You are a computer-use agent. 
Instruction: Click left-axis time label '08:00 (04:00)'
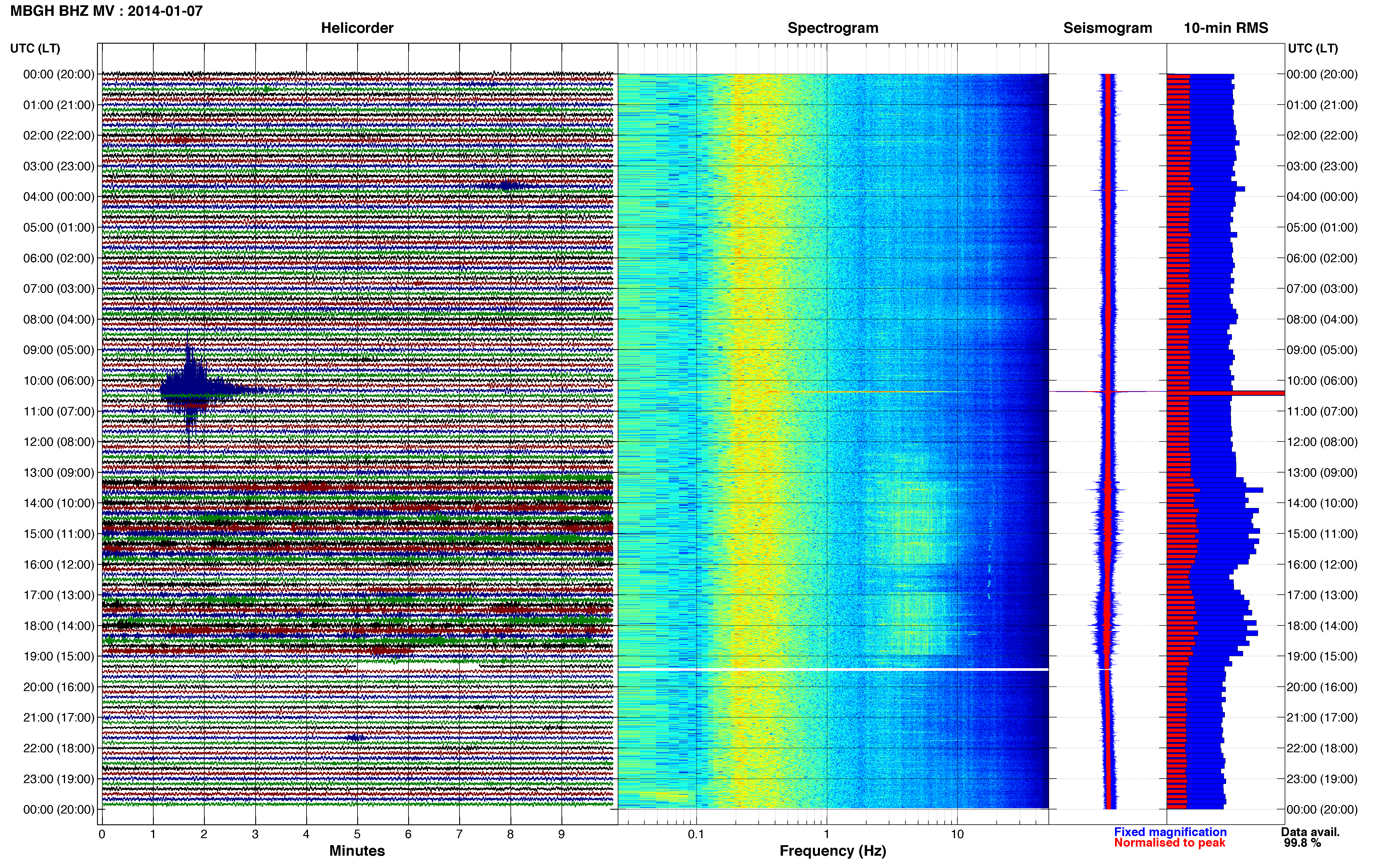point(59,319)
